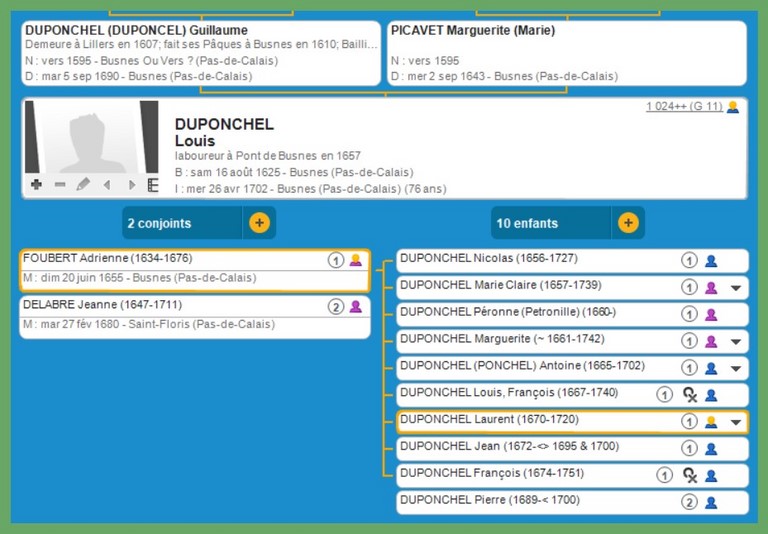Click the pencil edit icon under Louis's photo
768x534 pixels.
pyautogui.click(x=83, y=185)
